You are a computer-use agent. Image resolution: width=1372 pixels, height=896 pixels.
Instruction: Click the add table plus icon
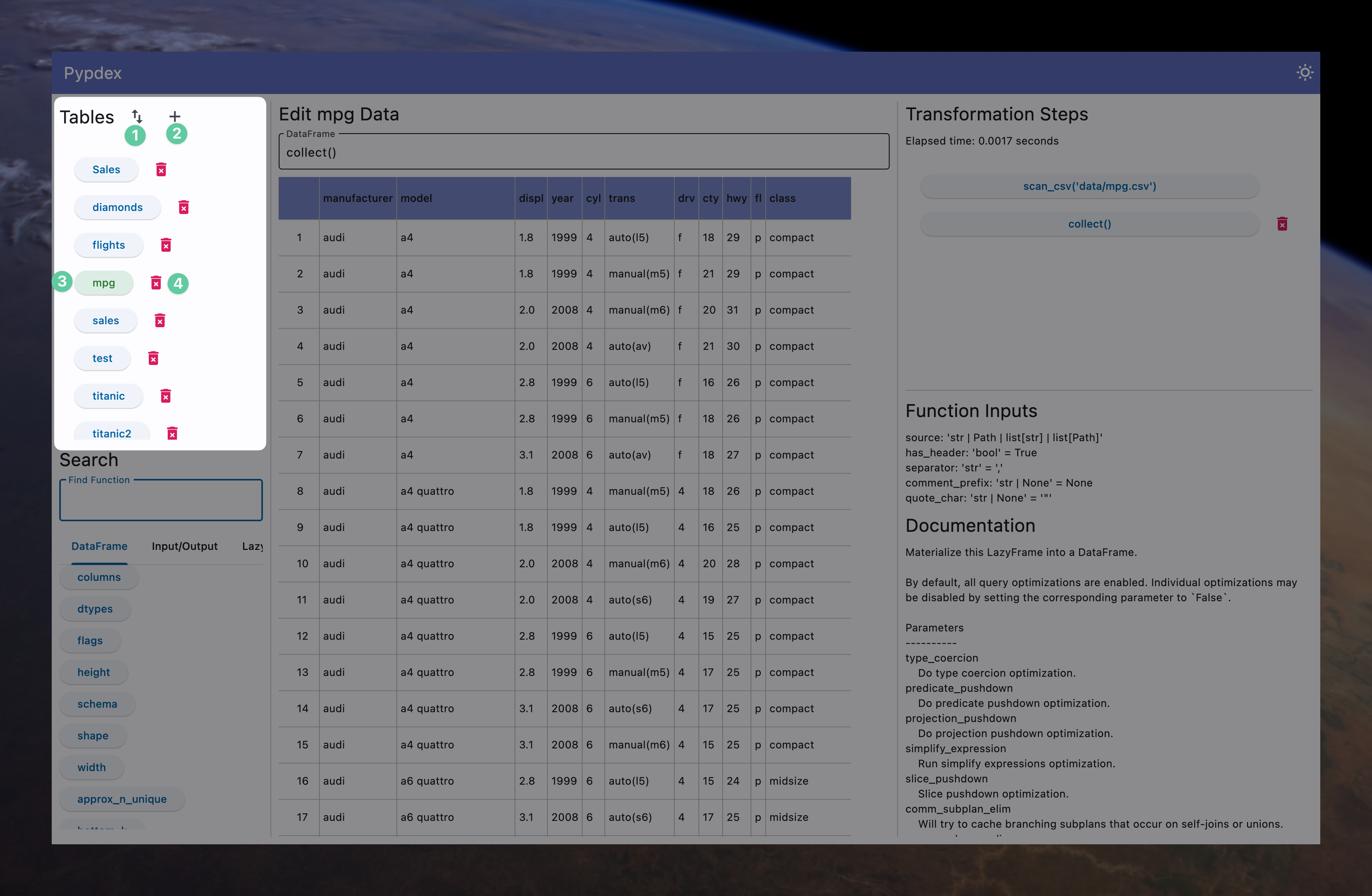click(175, 116)
